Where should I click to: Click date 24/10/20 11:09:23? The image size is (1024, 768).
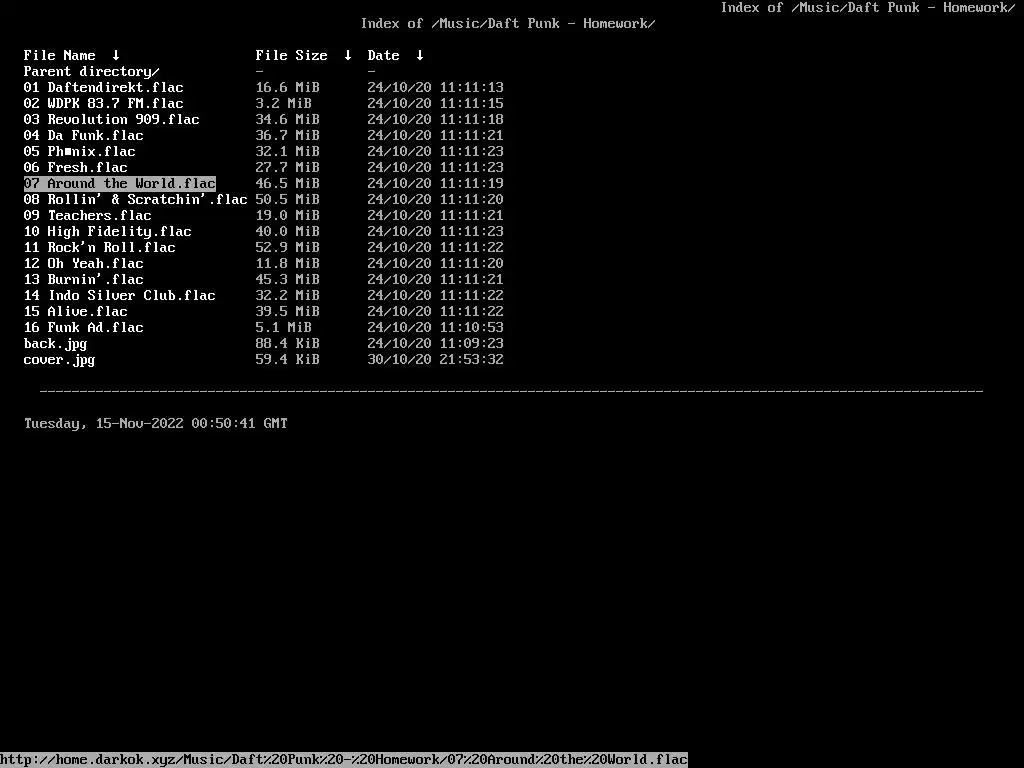coord(435,344)
